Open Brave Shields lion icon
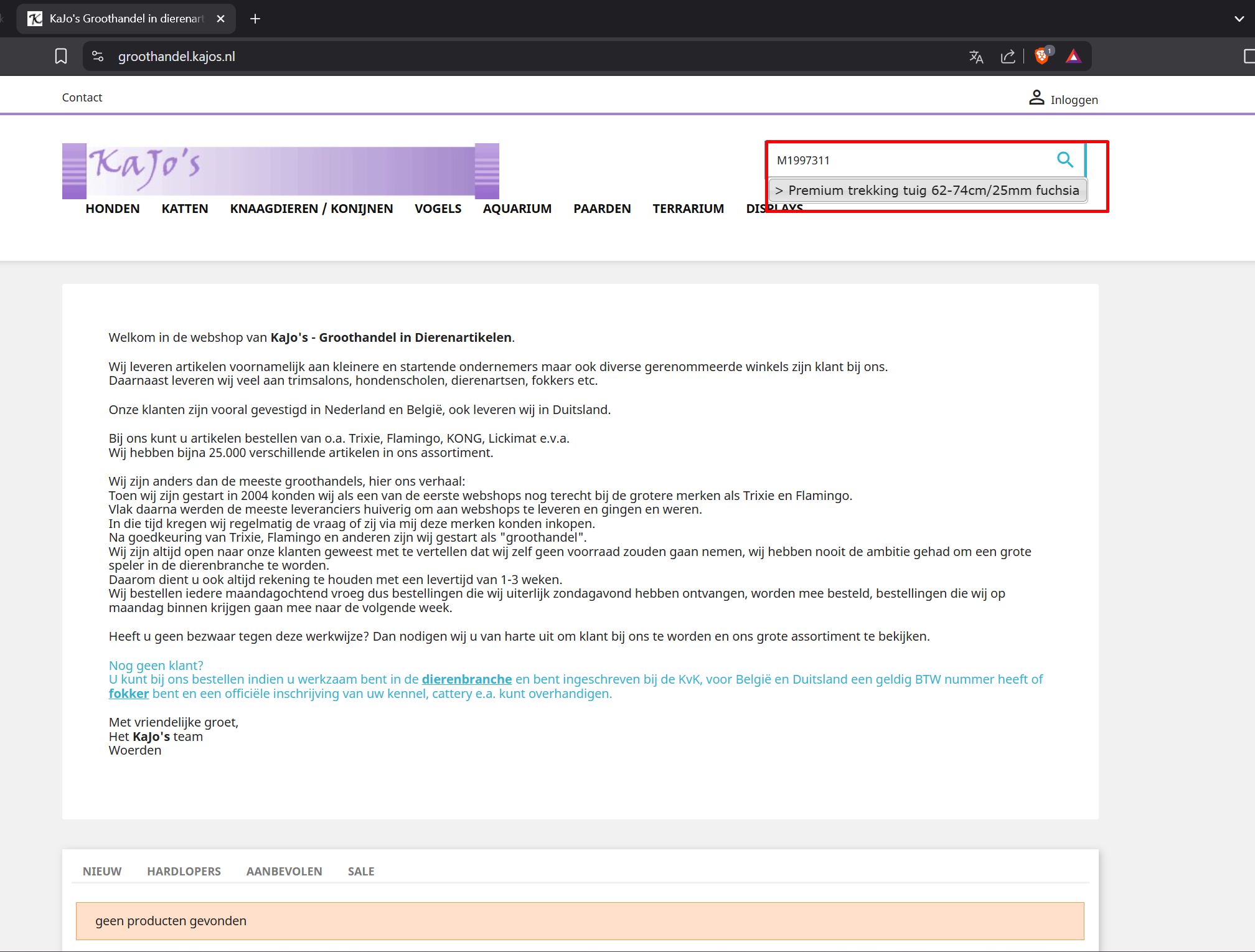 1041,56
